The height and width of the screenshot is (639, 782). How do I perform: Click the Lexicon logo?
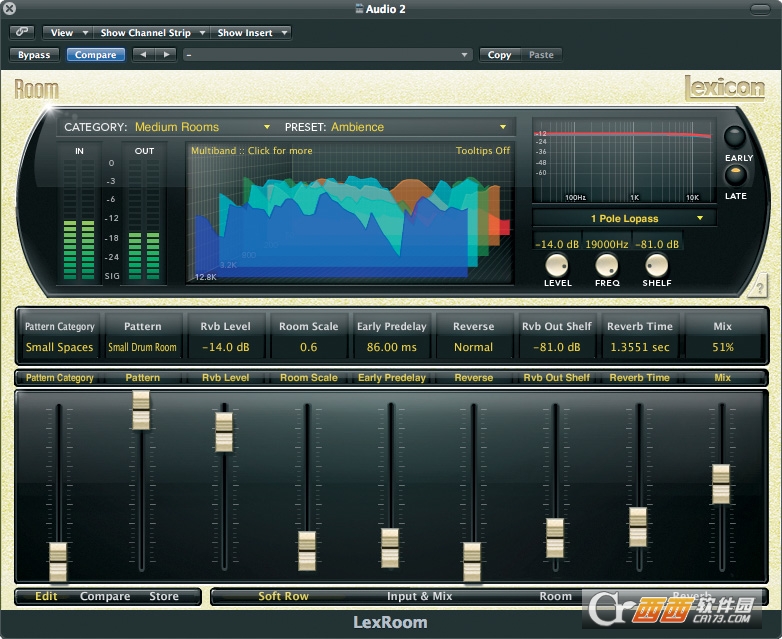tap(725, 88)
